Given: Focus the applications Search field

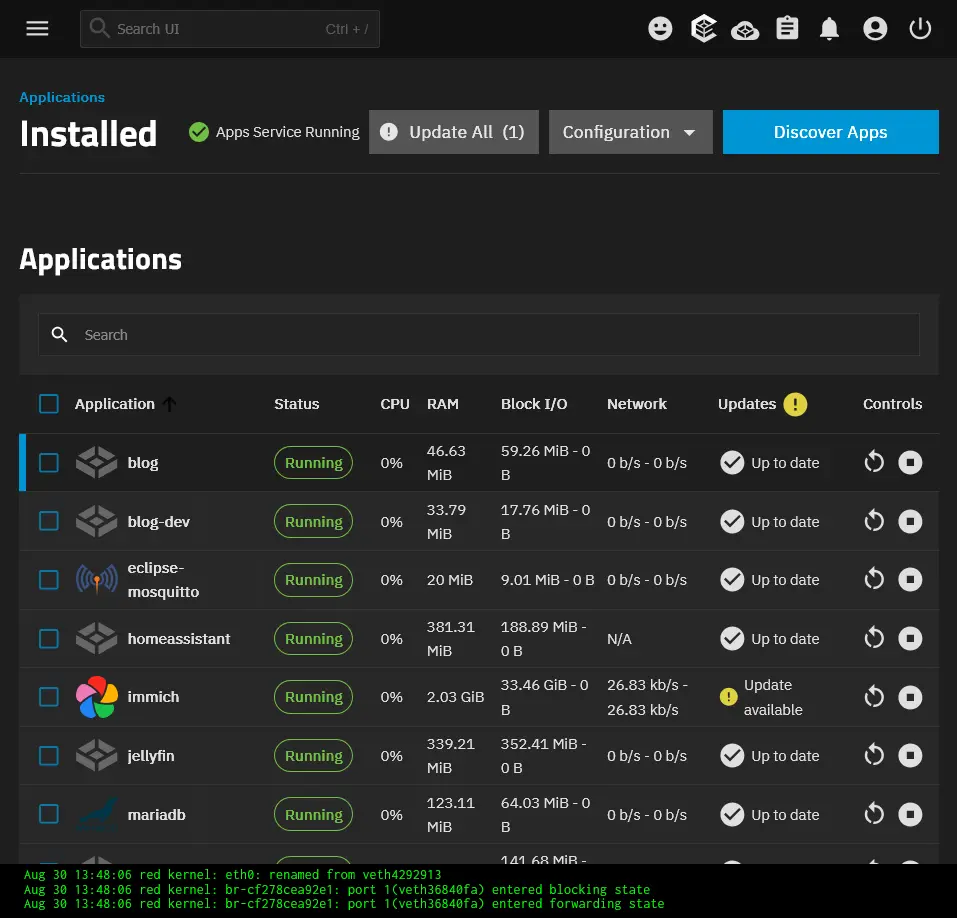Looking at the screenshot, I should (478, 334).
